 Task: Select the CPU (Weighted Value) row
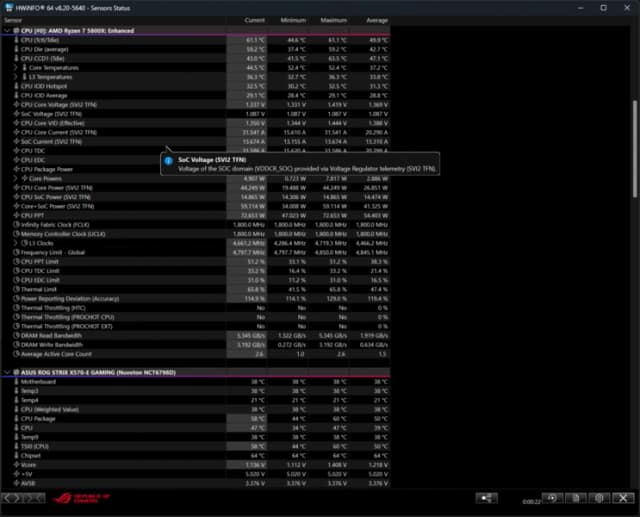point(196,409)
